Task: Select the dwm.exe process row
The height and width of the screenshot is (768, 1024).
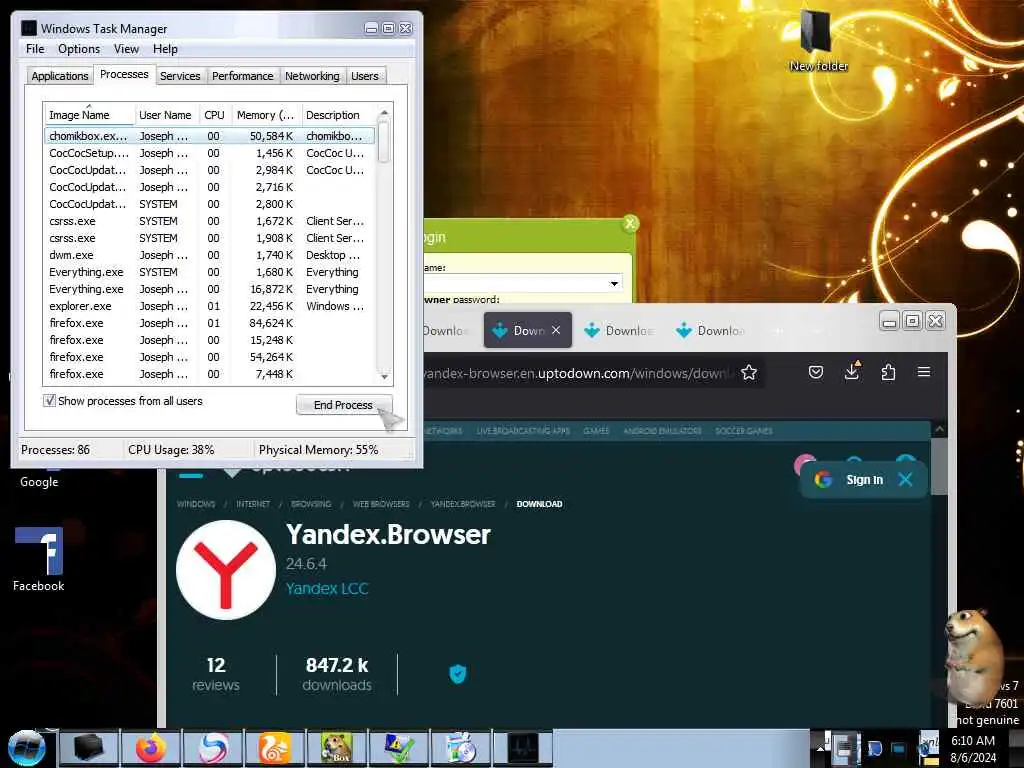Action: click(210, 255)
